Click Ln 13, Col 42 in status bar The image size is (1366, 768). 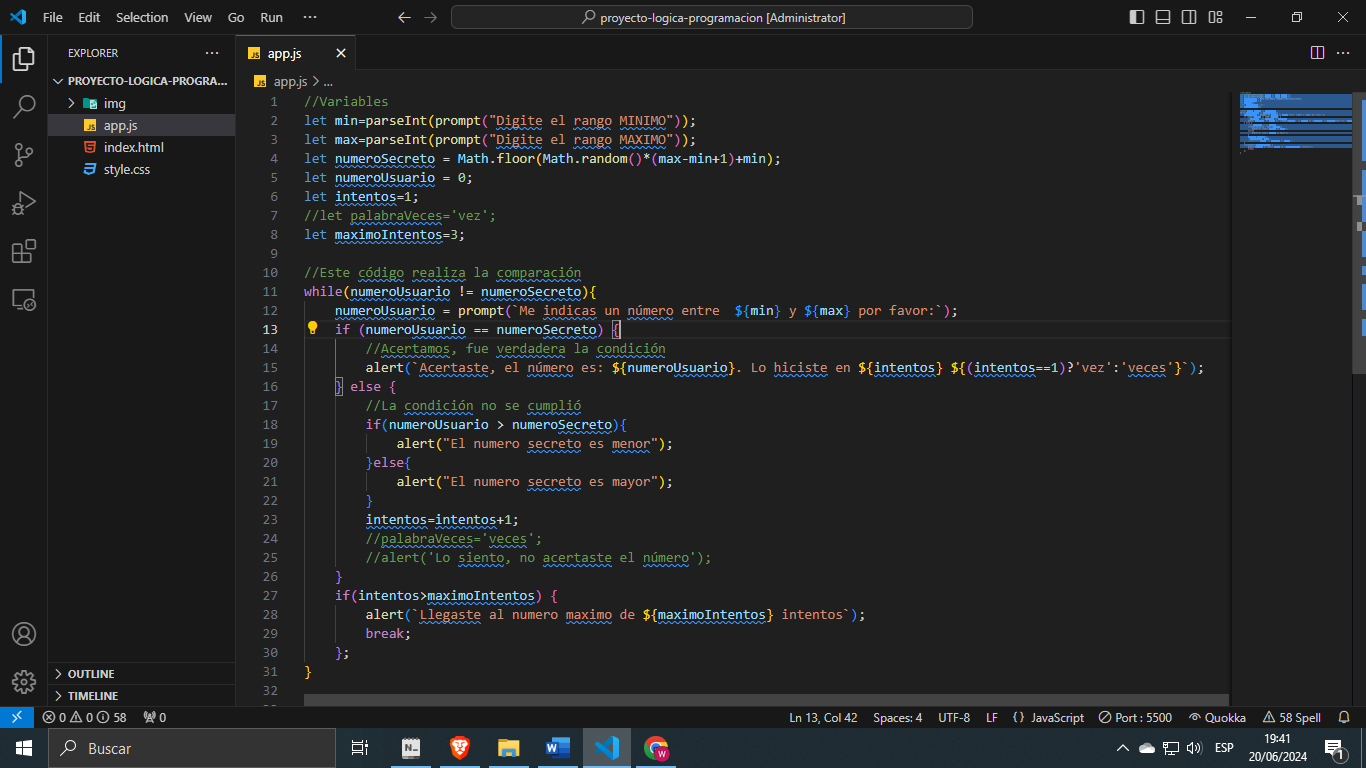(x=823, y=717)
